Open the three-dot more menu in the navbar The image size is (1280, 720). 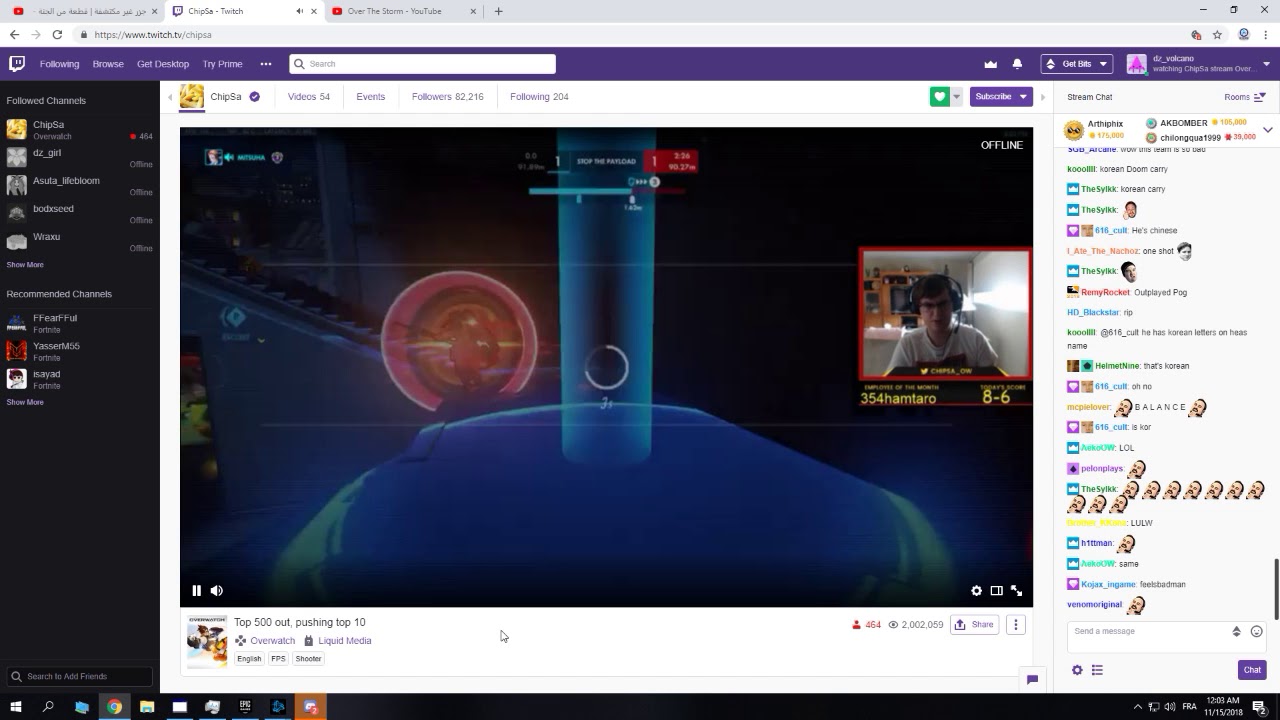266,64
